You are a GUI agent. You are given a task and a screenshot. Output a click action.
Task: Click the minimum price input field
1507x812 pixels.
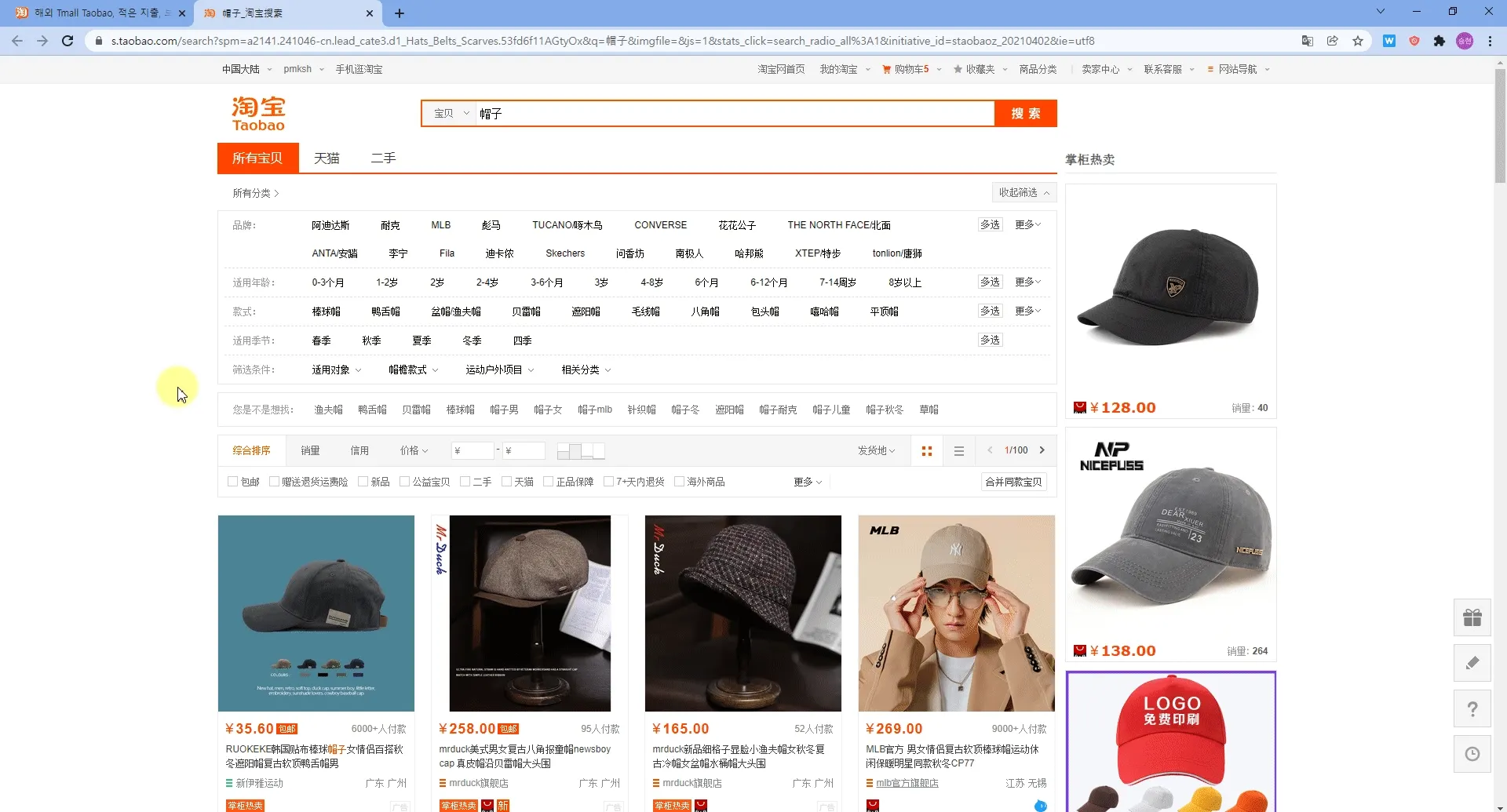pos(473,450)
